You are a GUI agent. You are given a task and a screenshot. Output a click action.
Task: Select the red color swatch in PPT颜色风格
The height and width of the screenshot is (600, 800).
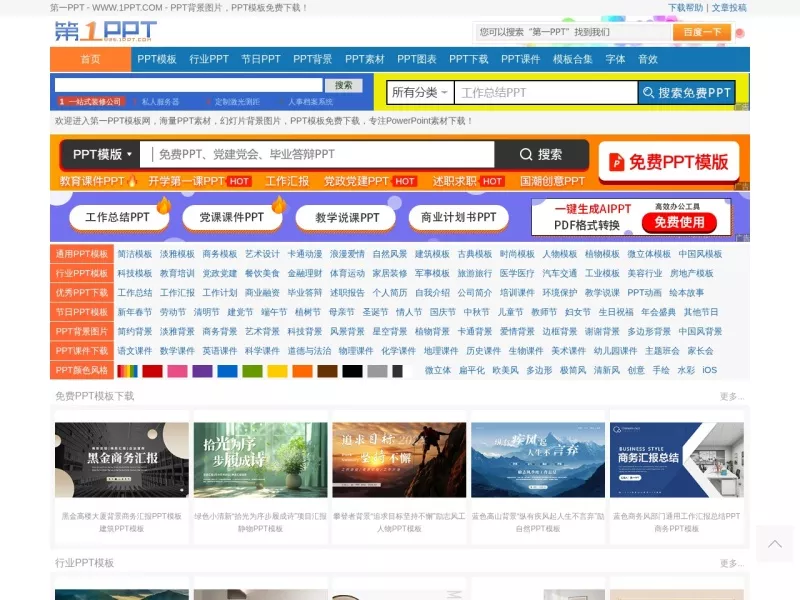152,371
